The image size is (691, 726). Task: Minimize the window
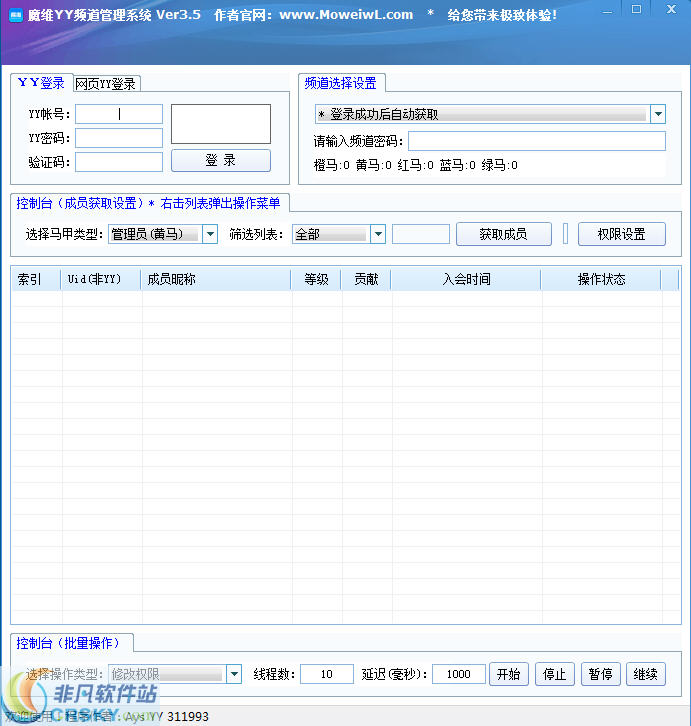click(607, 10)
